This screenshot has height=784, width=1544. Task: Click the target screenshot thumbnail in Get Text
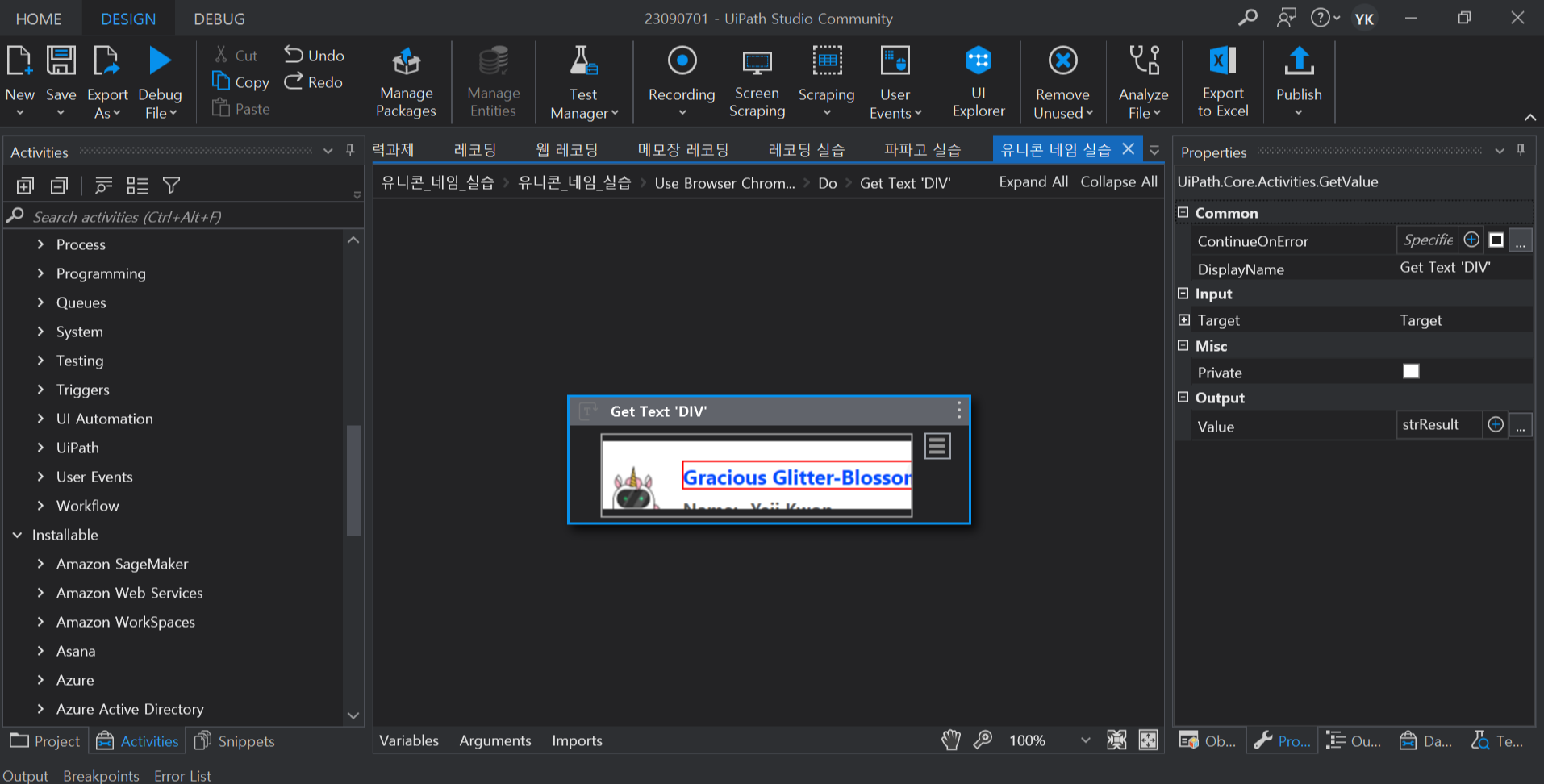pyautogui.click(x=757, y=475)
